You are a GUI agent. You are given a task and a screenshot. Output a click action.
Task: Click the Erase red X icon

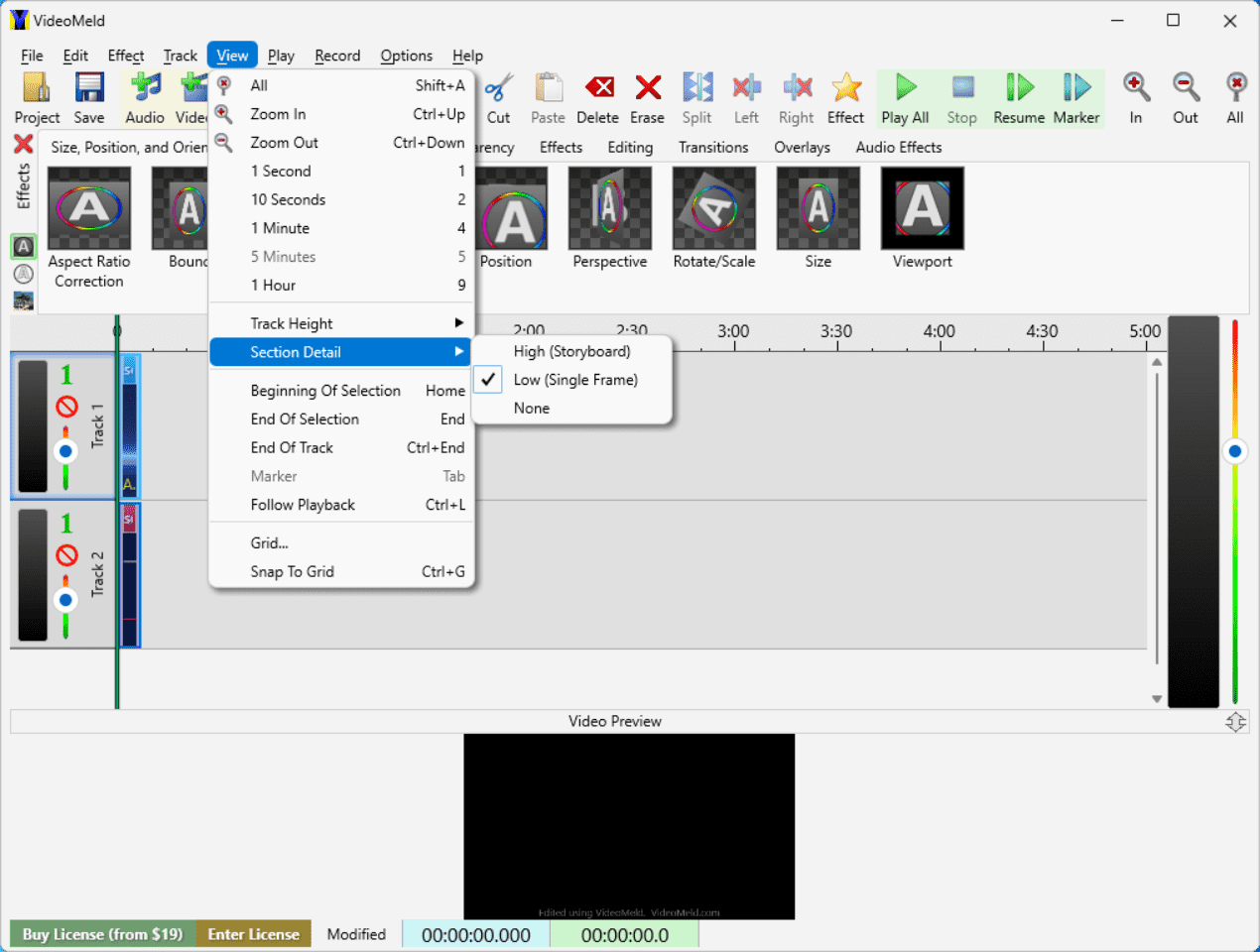coord(647,98)
